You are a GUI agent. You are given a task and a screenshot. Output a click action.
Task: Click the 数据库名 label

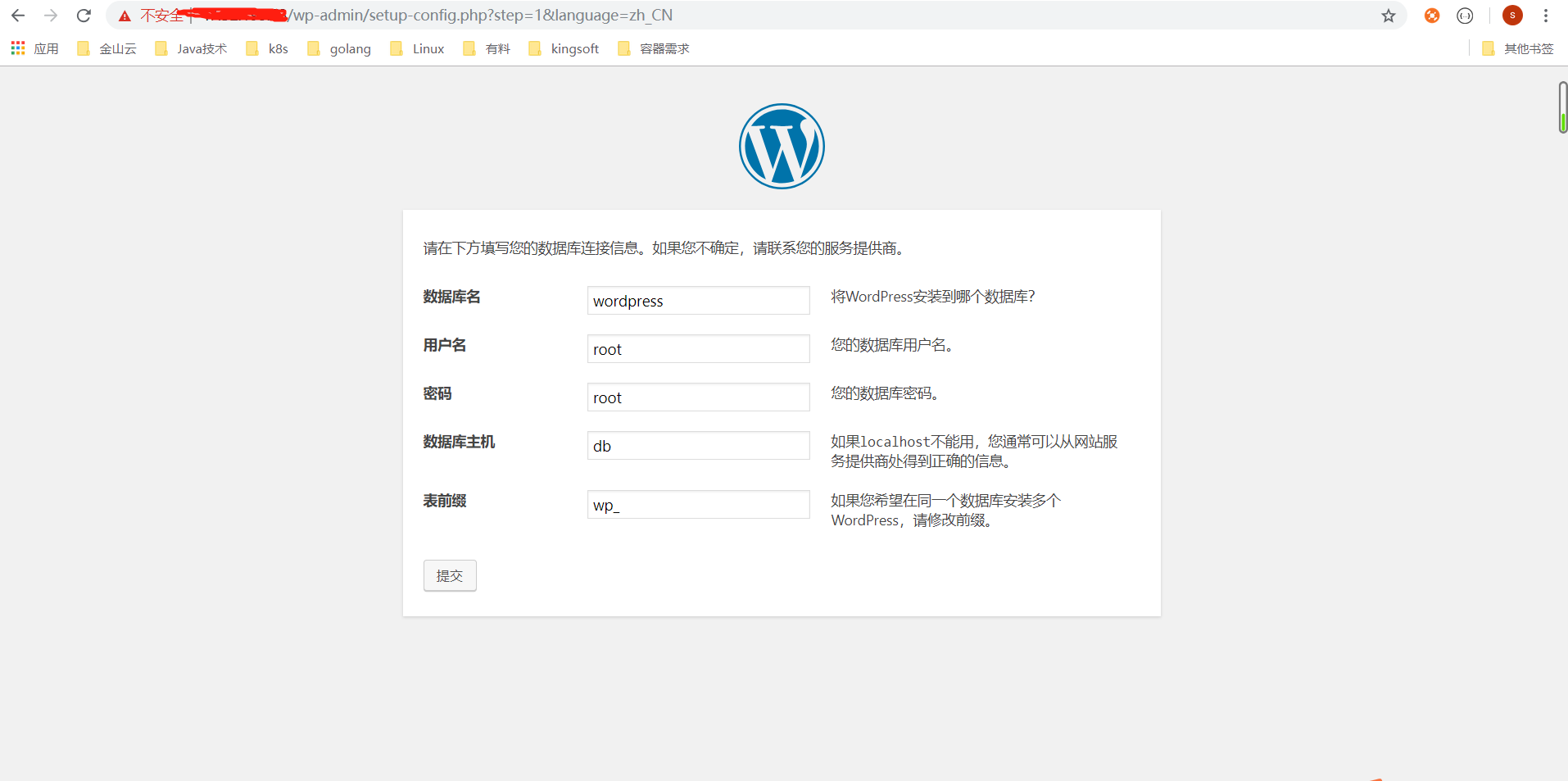click(451, 297)
